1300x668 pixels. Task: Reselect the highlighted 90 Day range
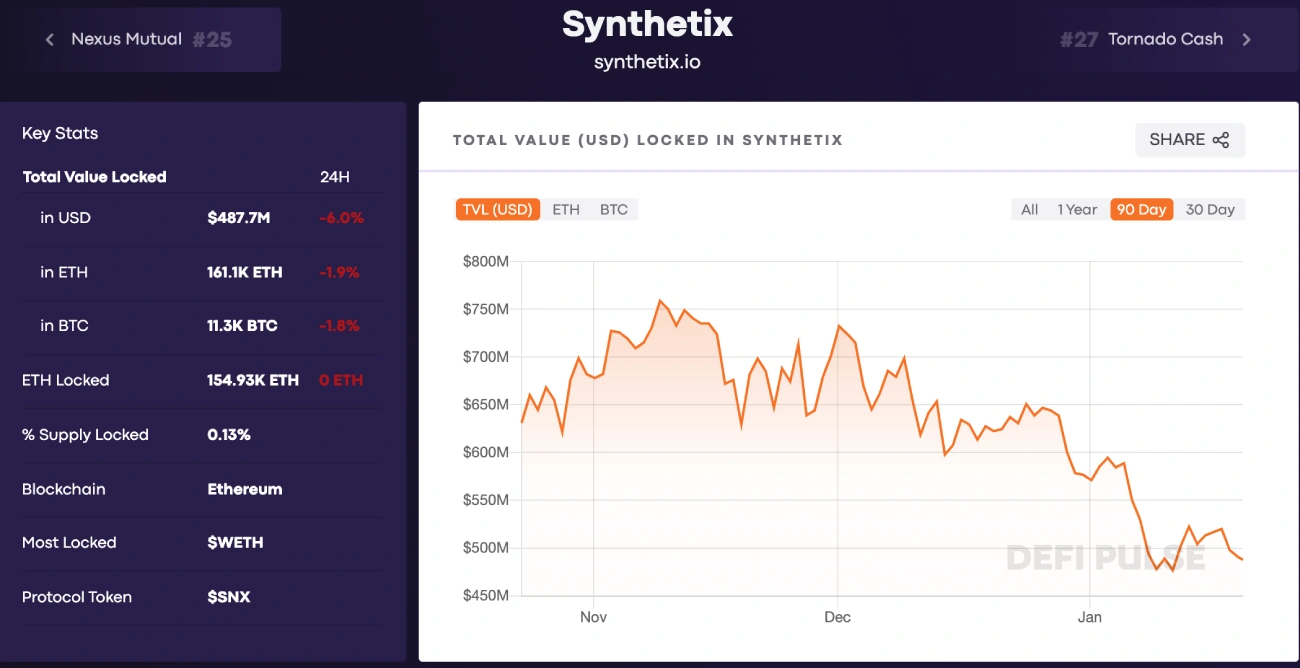pos(1141,209)
